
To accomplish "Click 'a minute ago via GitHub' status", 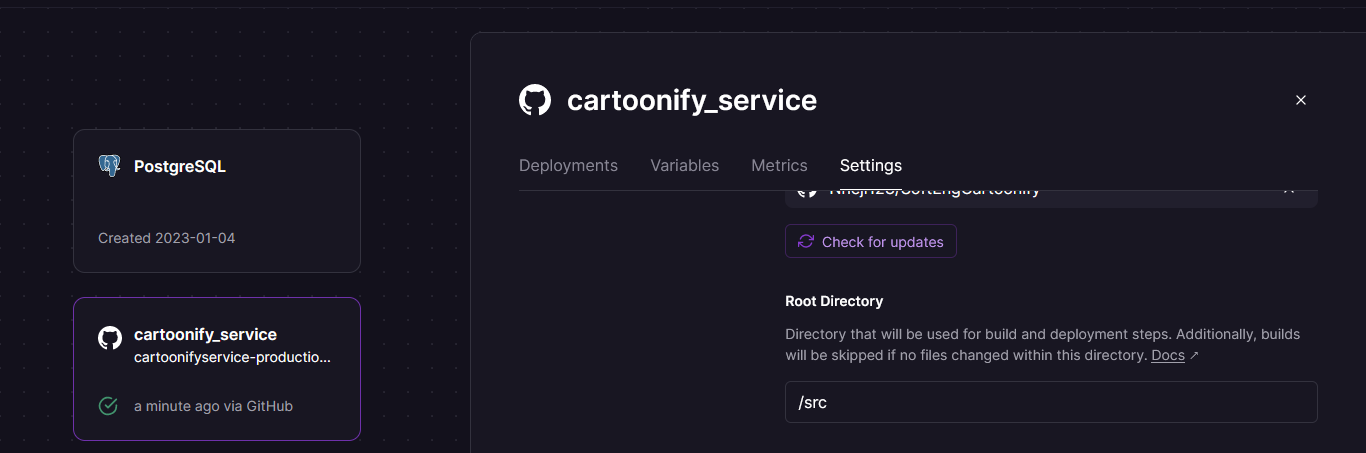I will [213, 406].
